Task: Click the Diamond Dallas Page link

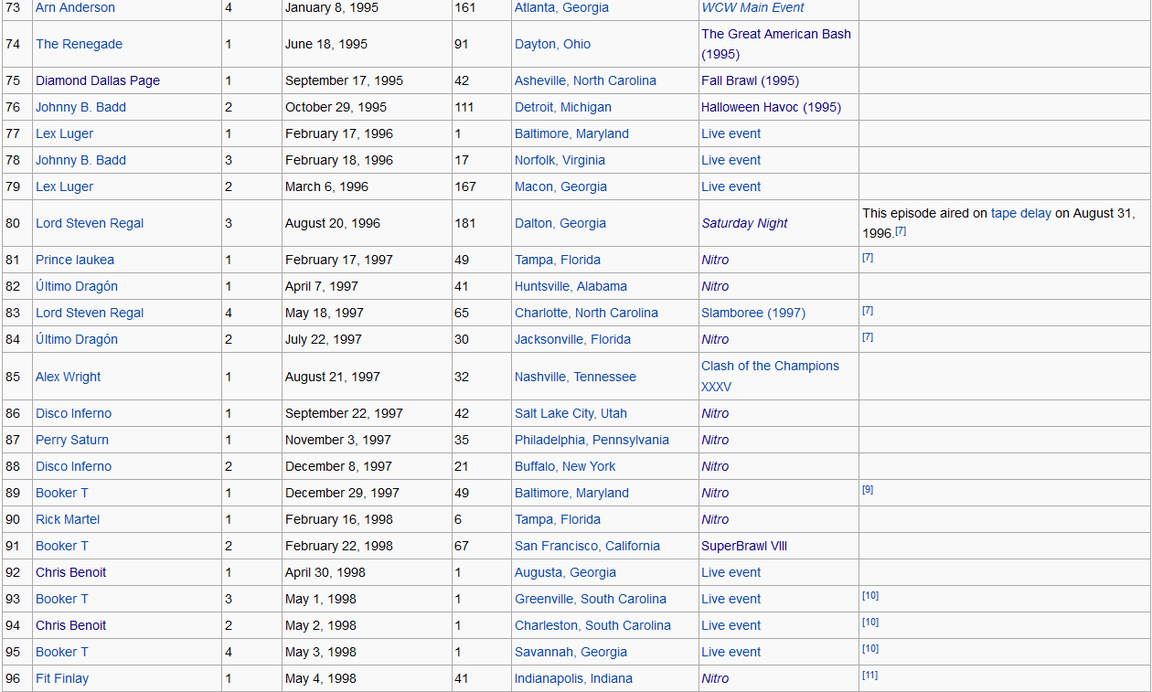Action: (98, 81)
